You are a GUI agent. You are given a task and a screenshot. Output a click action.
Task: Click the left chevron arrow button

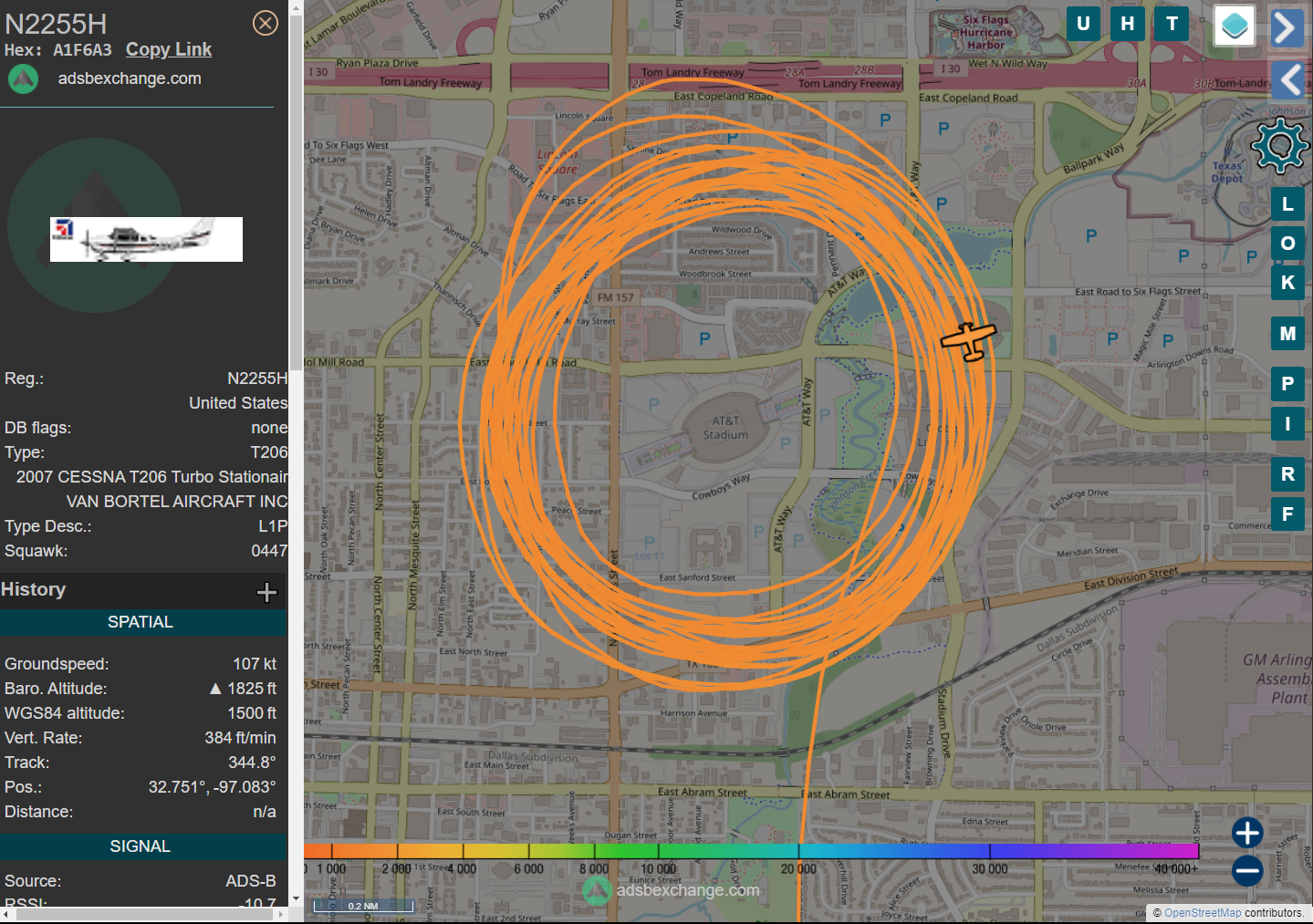pos(1287,81)
